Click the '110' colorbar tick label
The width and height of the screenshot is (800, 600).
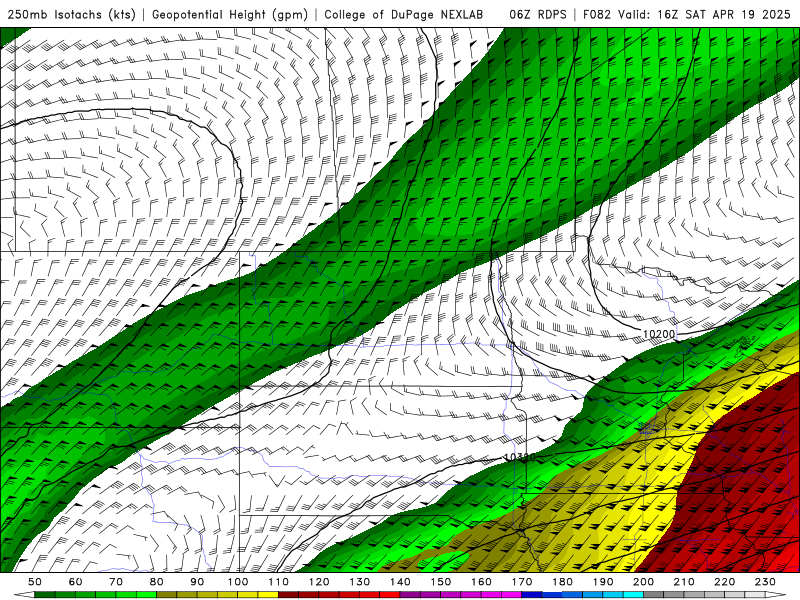(279, 582)
